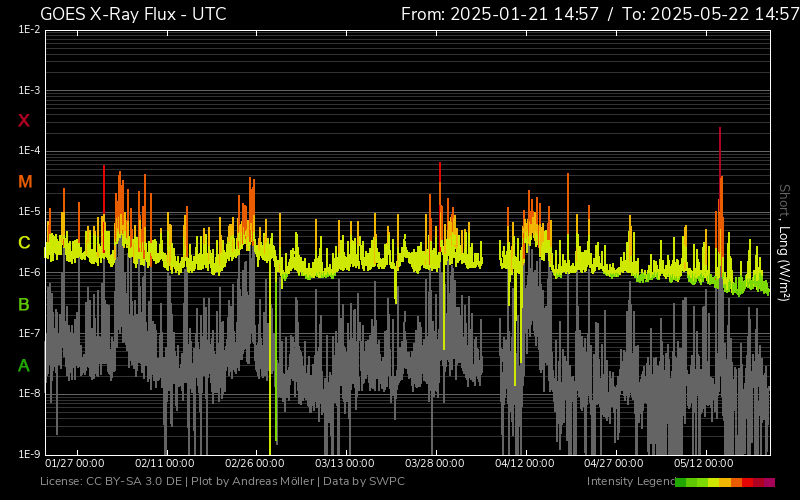Click the chart title GOES X-Ray Flux - UTC
The width and height of the screenshot is (800, 500).
[x=133, y=14]
